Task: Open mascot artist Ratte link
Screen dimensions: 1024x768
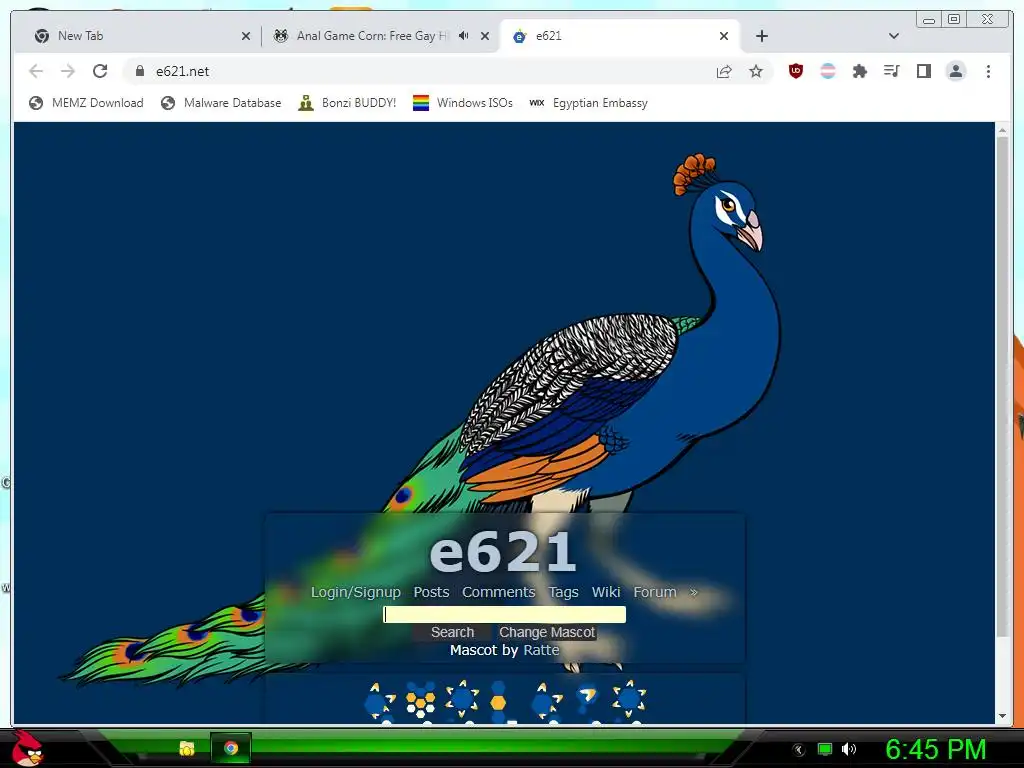Action: (541, 650)
